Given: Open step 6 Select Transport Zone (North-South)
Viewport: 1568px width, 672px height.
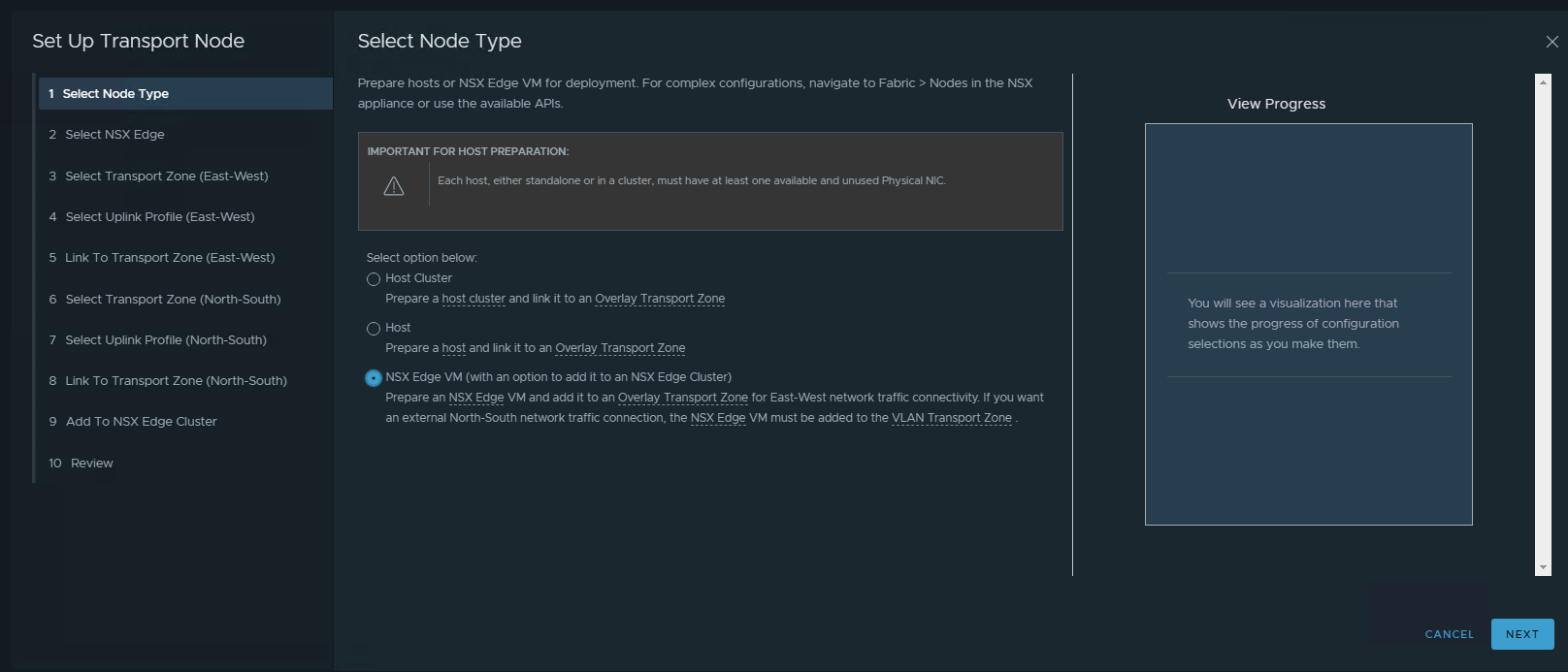Looking at the screenshot, I should point(173,300).
